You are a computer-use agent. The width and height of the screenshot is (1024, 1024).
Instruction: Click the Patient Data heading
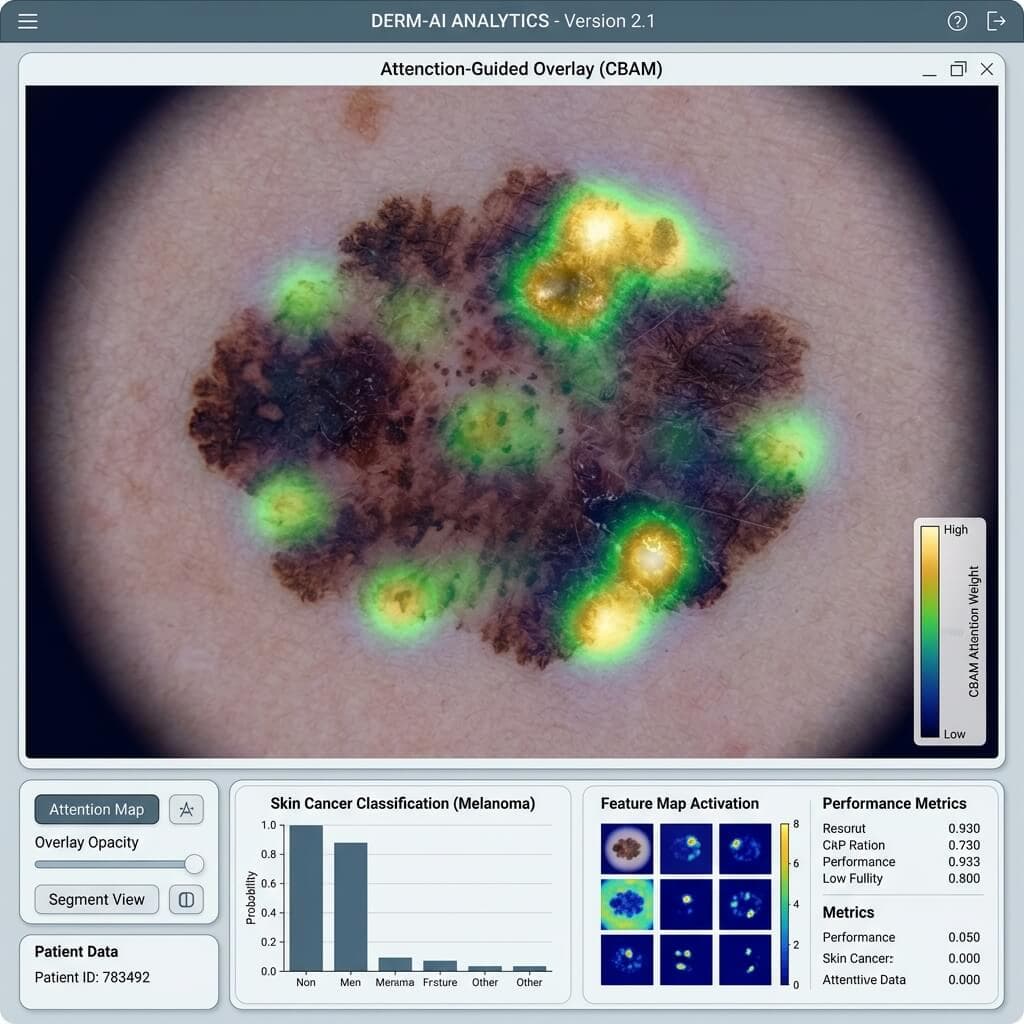tap(76, 952)
